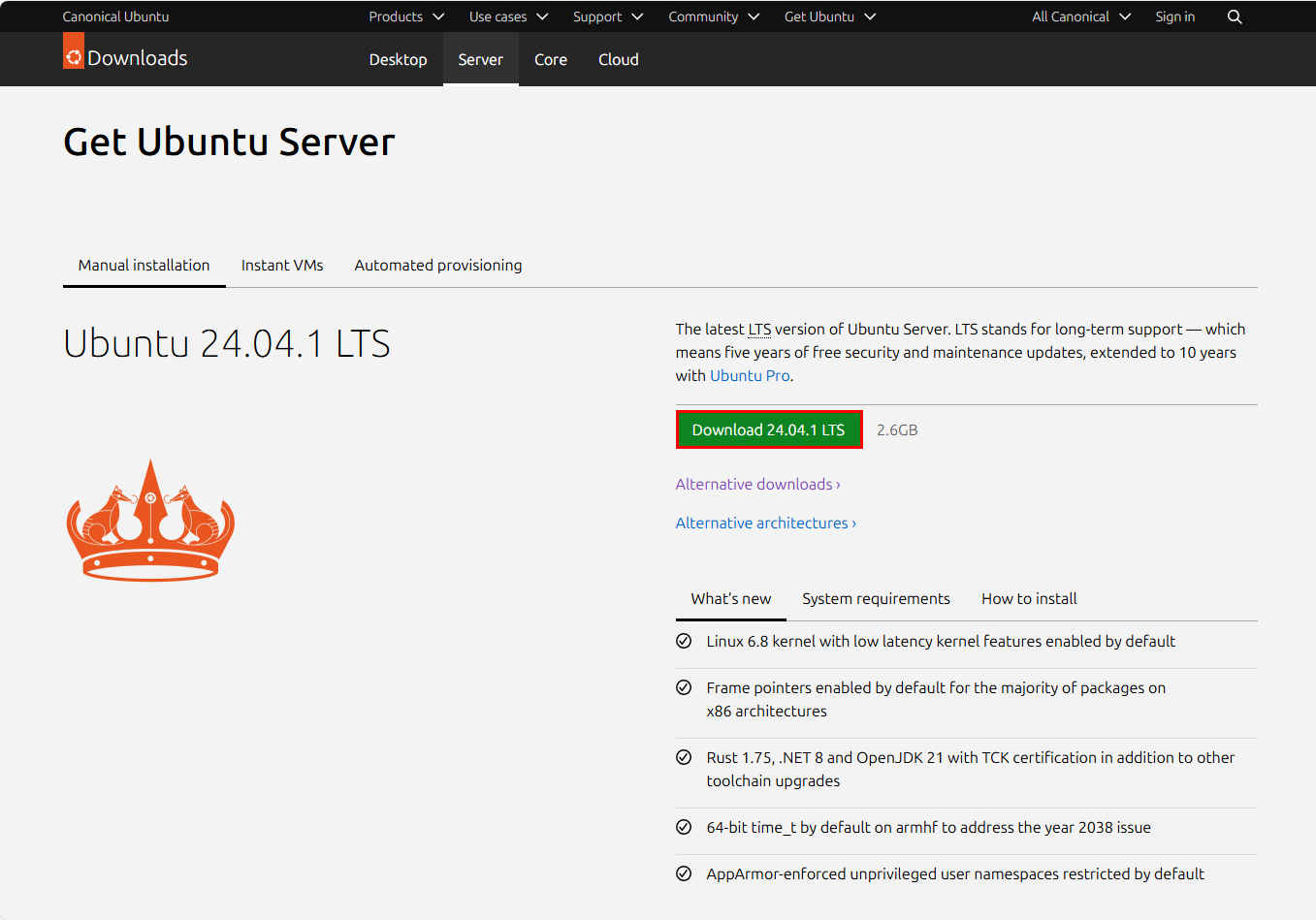Click the checkmark icon beside the Frame pointers item

coord(684,687)
